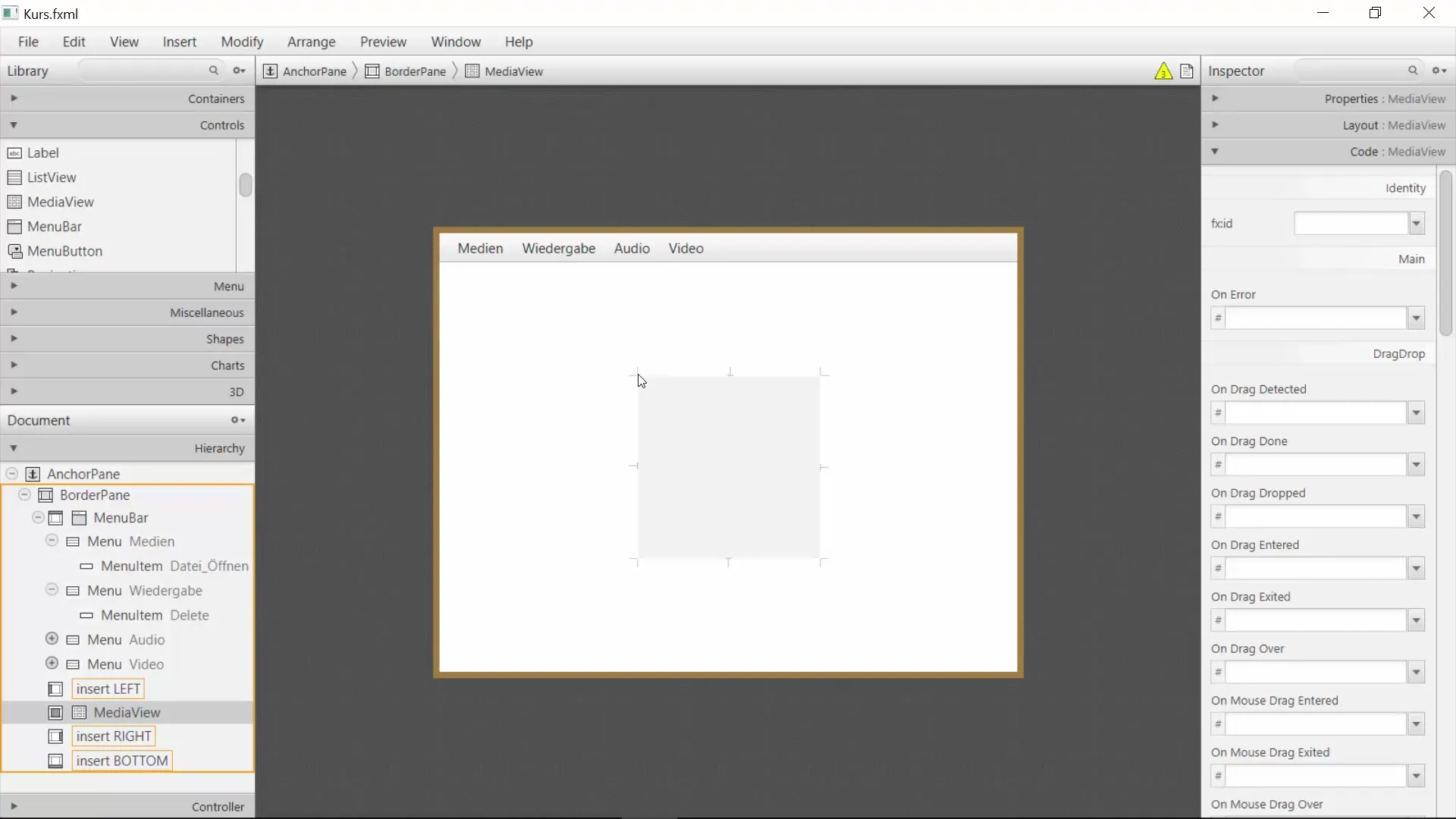Click the Video menu on the canvas
The height and width of the screenshot is (819, 1456).
tap(686, 249)
